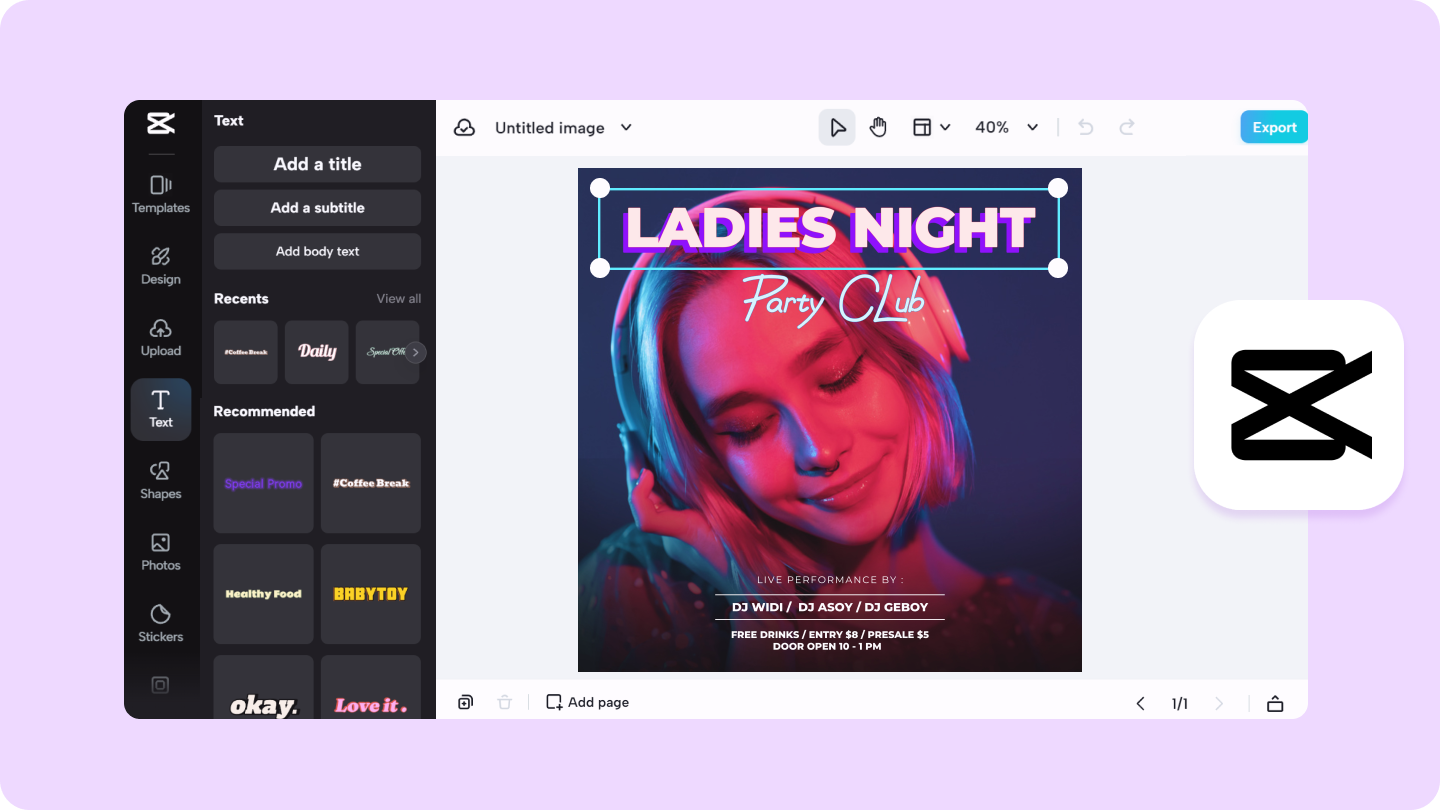Delete the page with trash icon
The height and width of the screenshot is (810, 1440).
(505, 702)
